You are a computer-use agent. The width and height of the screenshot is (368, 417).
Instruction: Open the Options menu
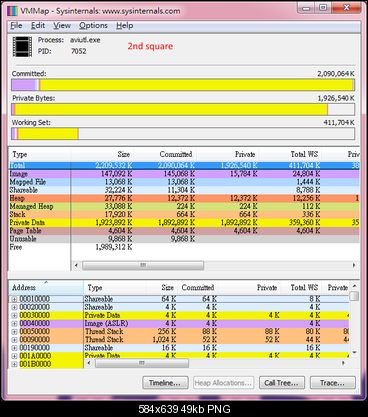pyautogui.click(x=93, y=26)
